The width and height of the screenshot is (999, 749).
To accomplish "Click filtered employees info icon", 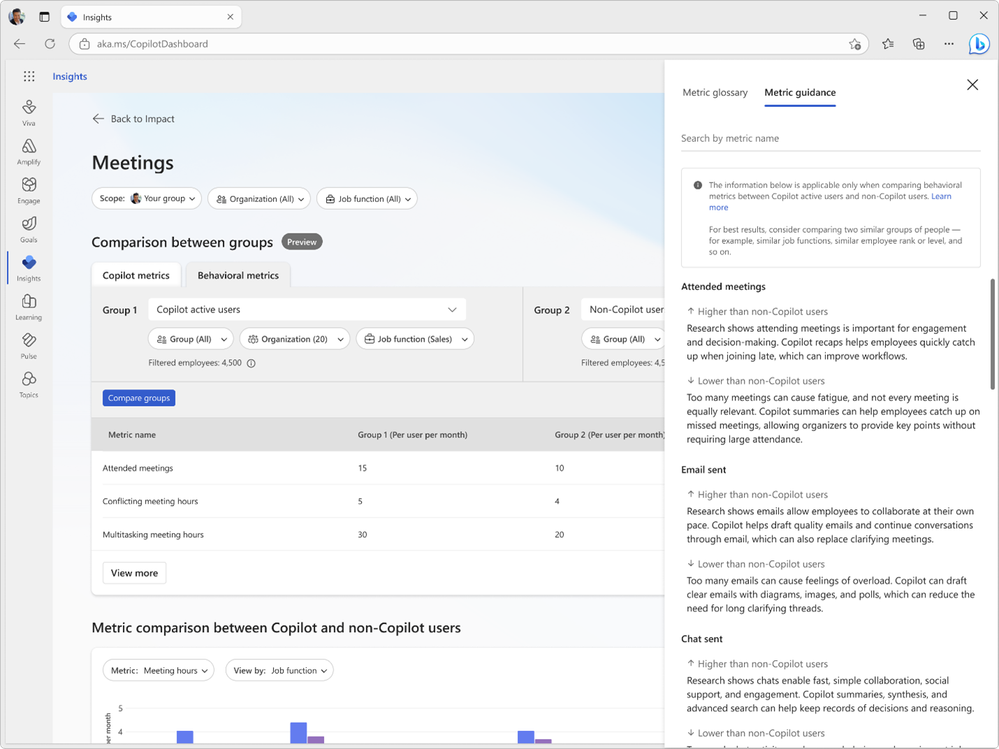I will coord(251,364).
